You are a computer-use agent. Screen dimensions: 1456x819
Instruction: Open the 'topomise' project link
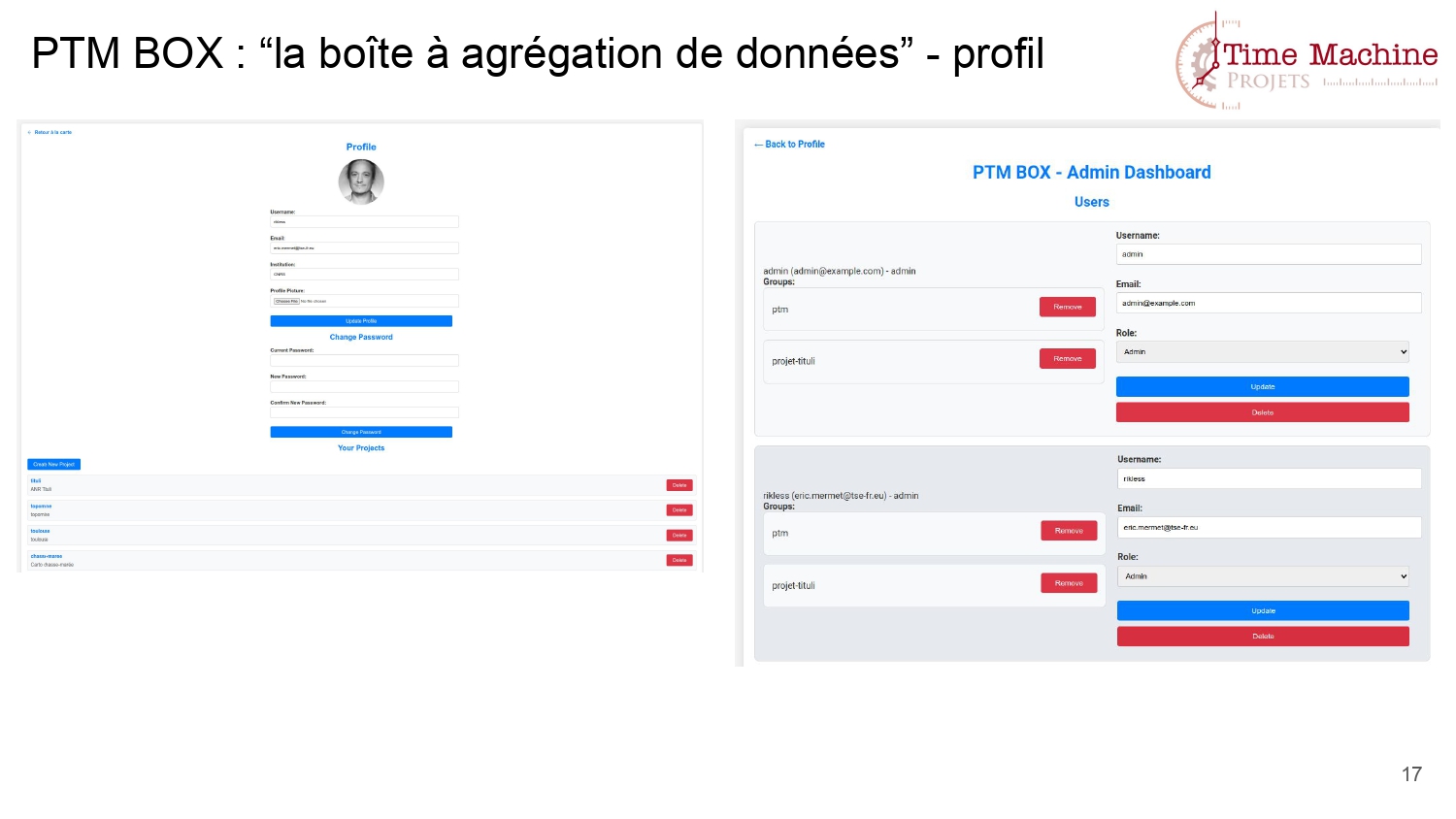[x=41, y=507]
